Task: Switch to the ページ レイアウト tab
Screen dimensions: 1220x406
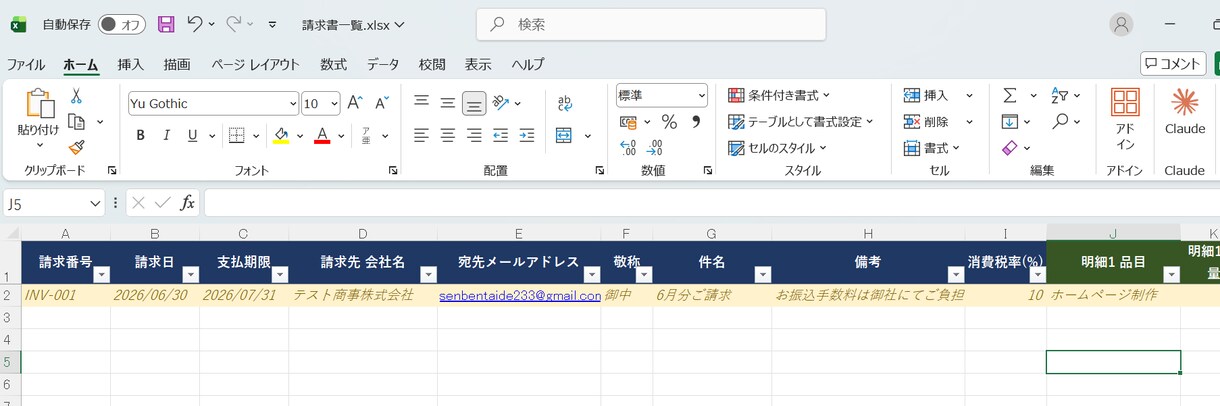Action: (255, 64)
